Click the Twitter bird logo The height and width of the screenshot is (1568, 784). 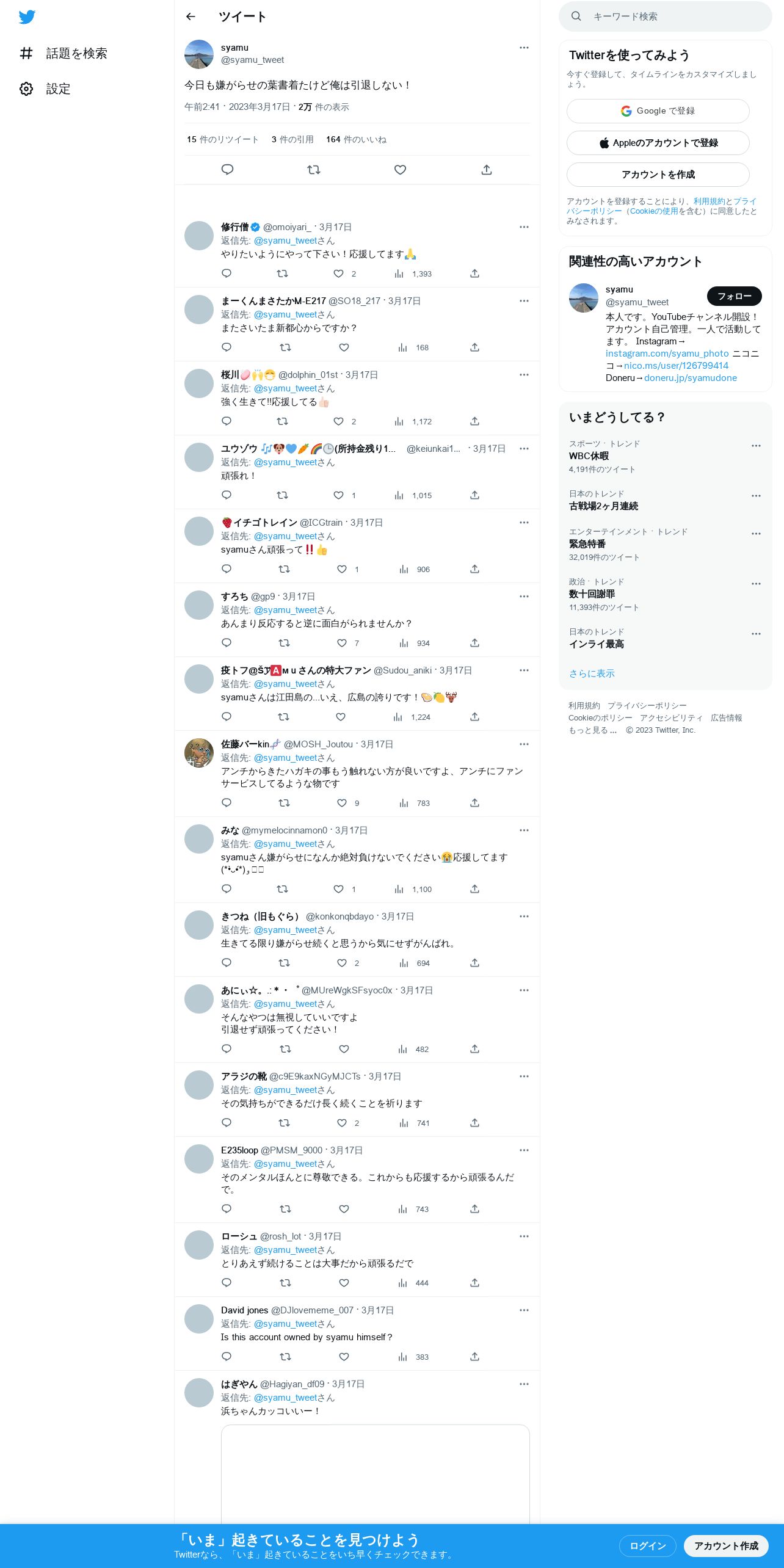(27, 17)
